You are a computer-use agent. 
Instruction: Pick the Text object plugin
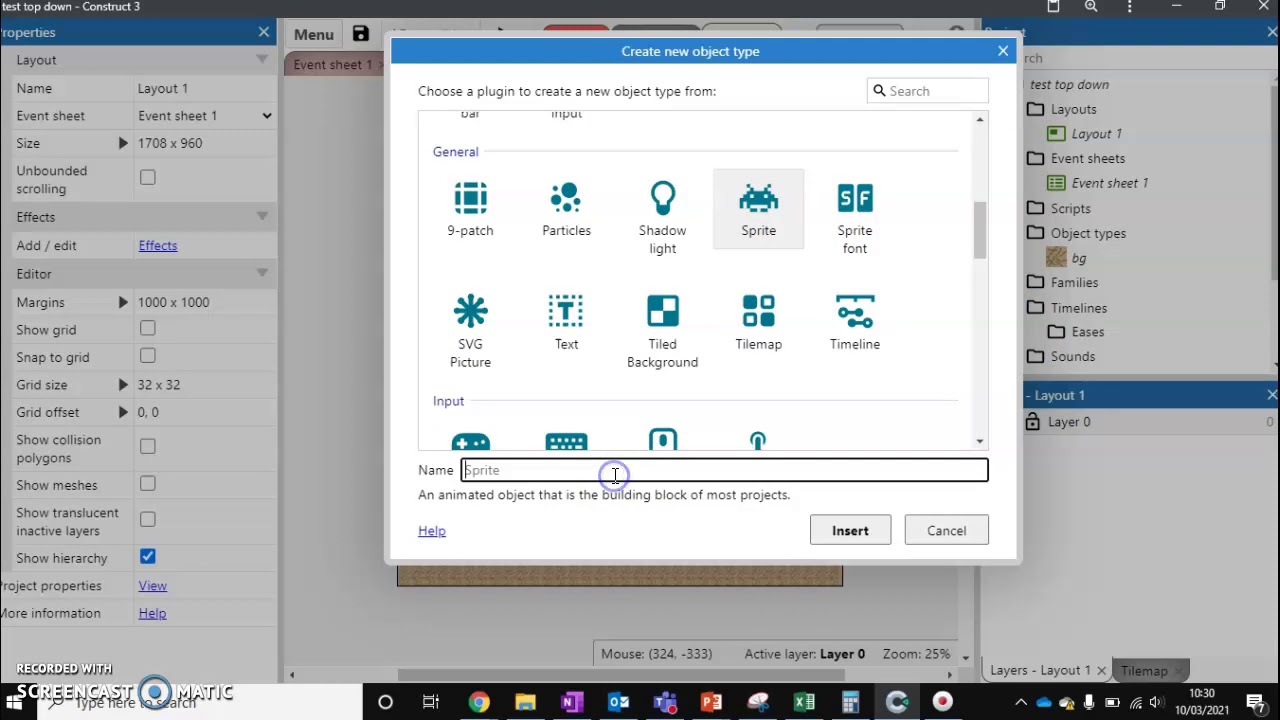coord(566,311)
